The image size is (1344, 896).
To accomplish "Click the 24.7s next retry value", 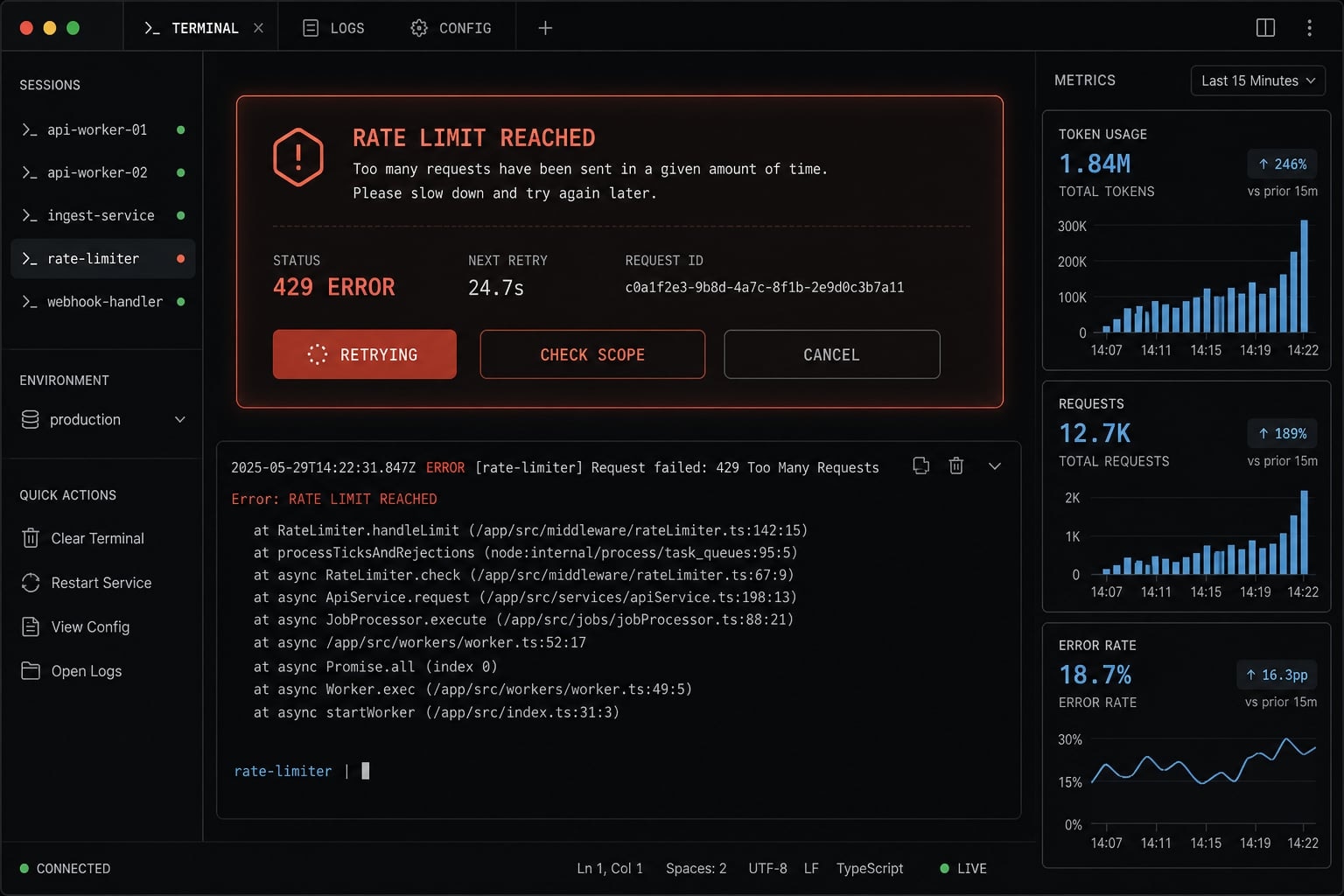I will pyautogui.click(x=496, y=288).
